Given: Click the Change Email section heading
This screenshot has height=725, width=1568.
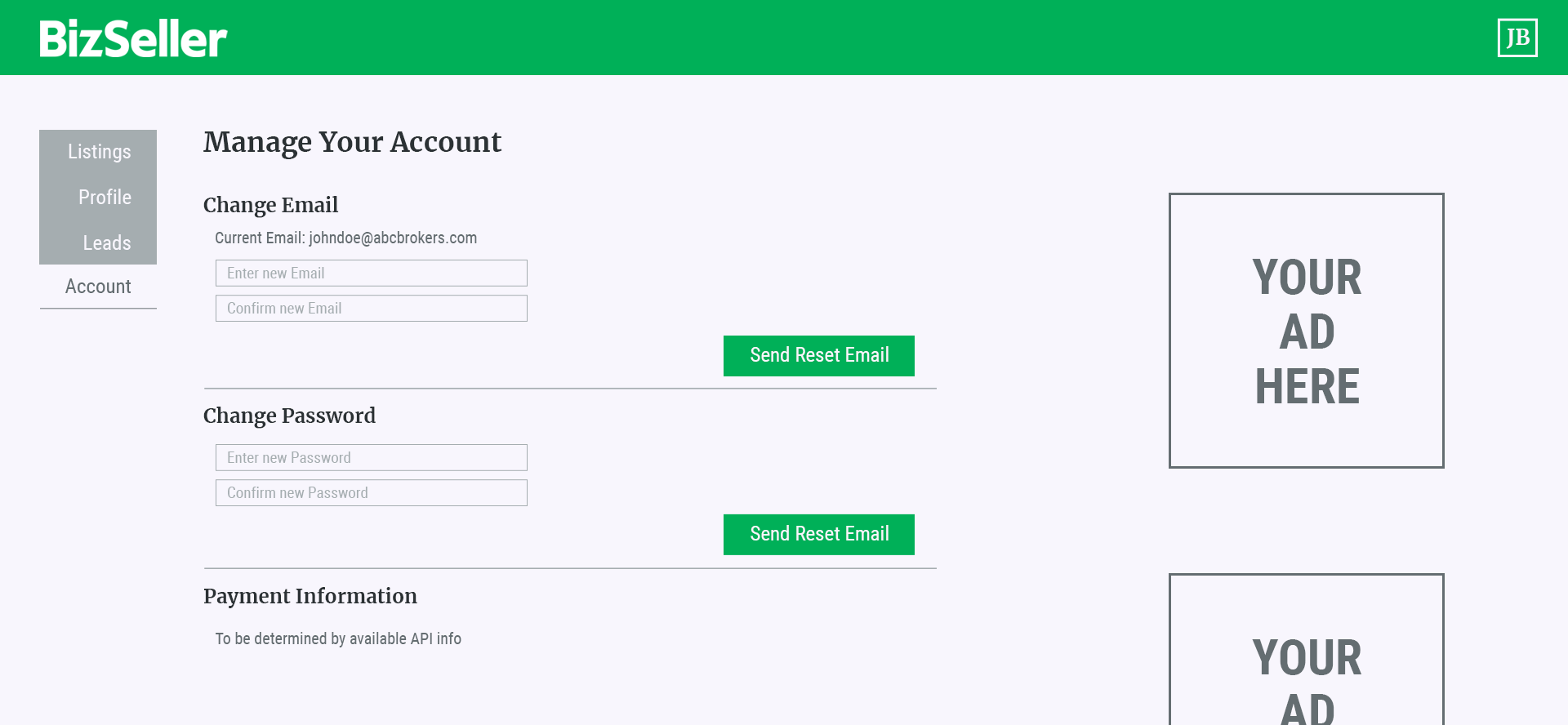Looking at the screenshot, I should [x=270, y=205].
